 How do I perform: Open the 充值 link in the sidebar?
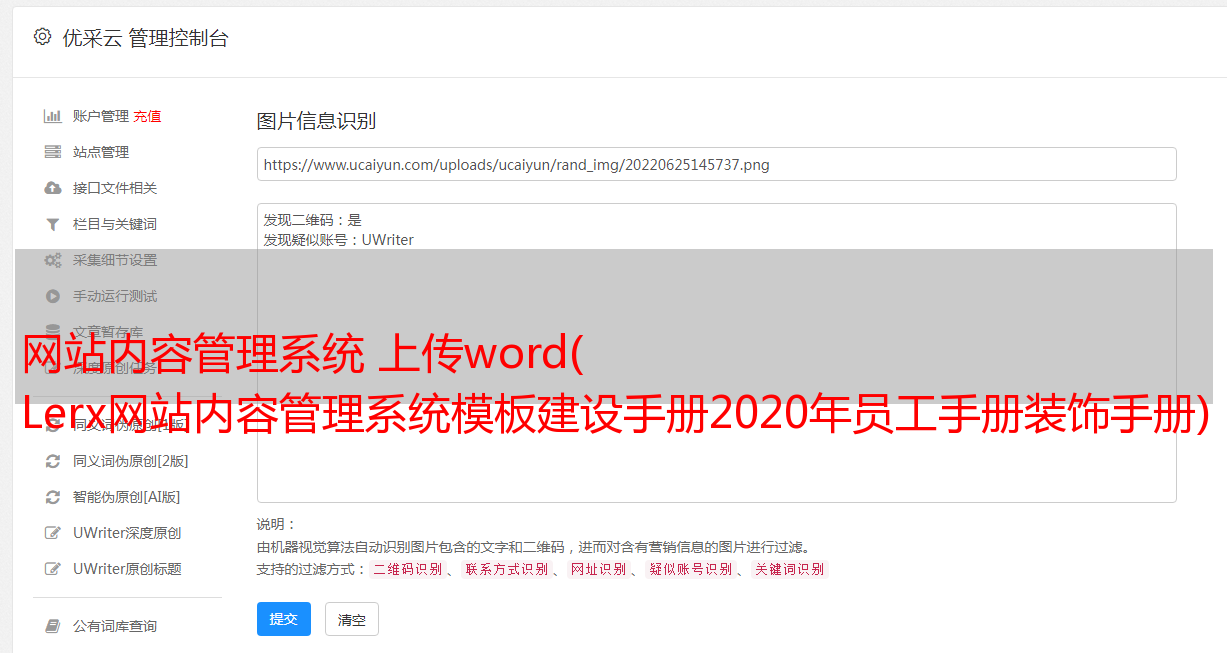click(x=147, y=116)
